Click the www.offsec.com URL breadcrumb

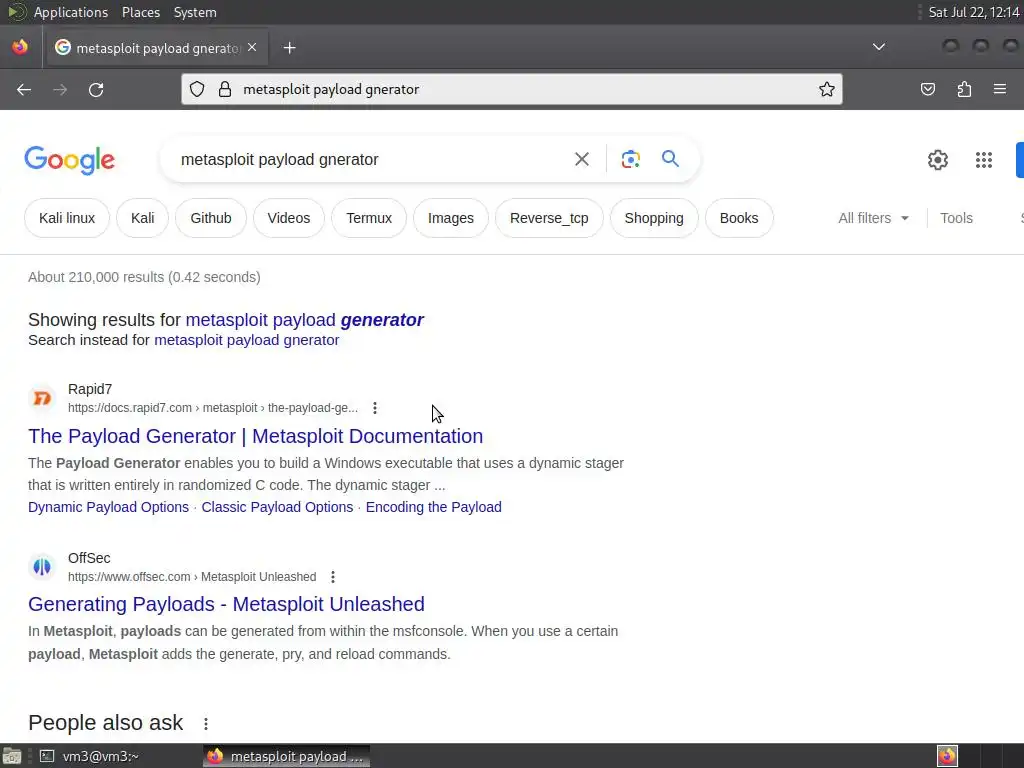[192, 577]
